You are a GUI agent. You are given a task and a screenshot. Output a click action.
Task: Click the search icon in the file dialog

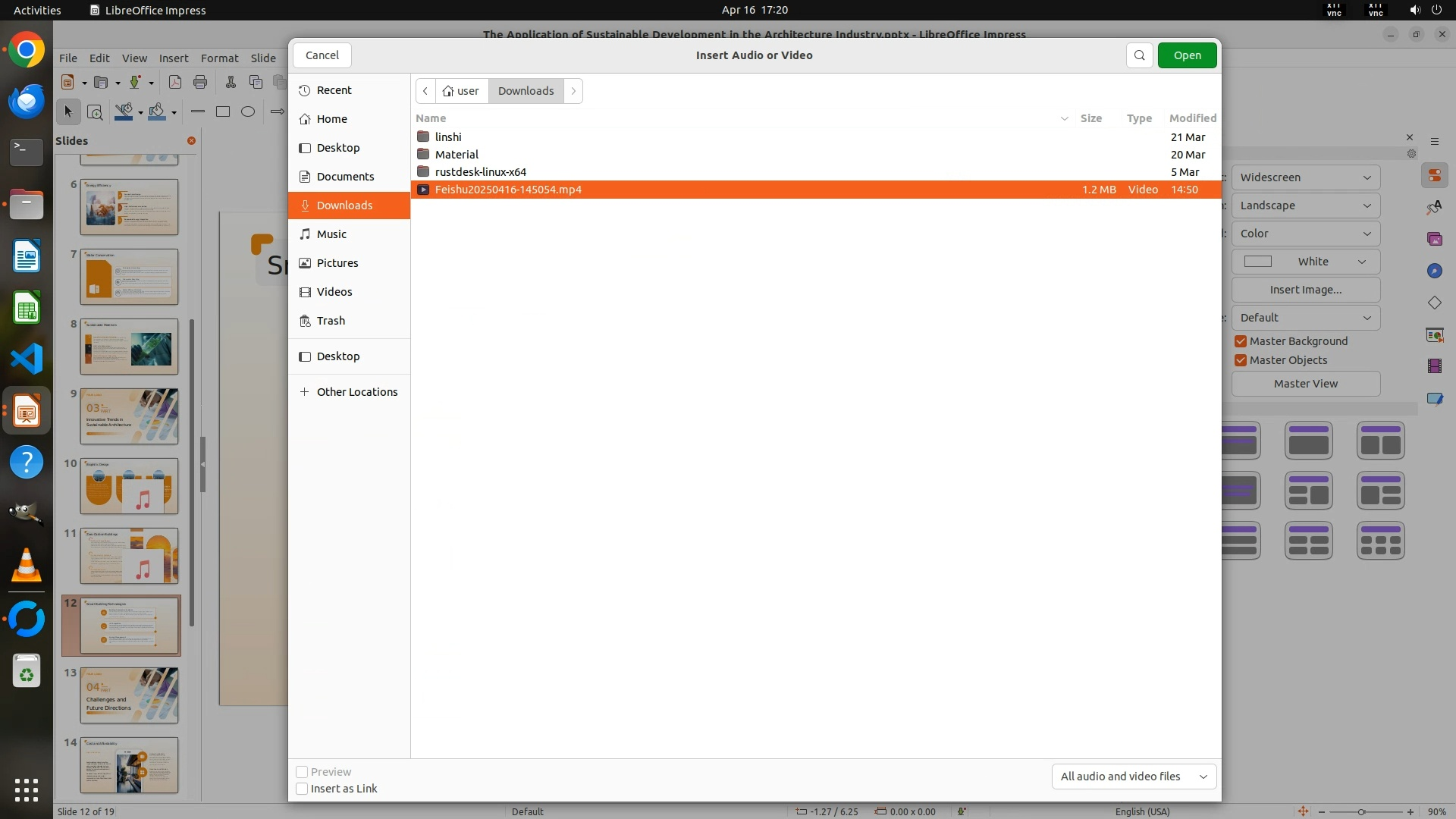1139,55
